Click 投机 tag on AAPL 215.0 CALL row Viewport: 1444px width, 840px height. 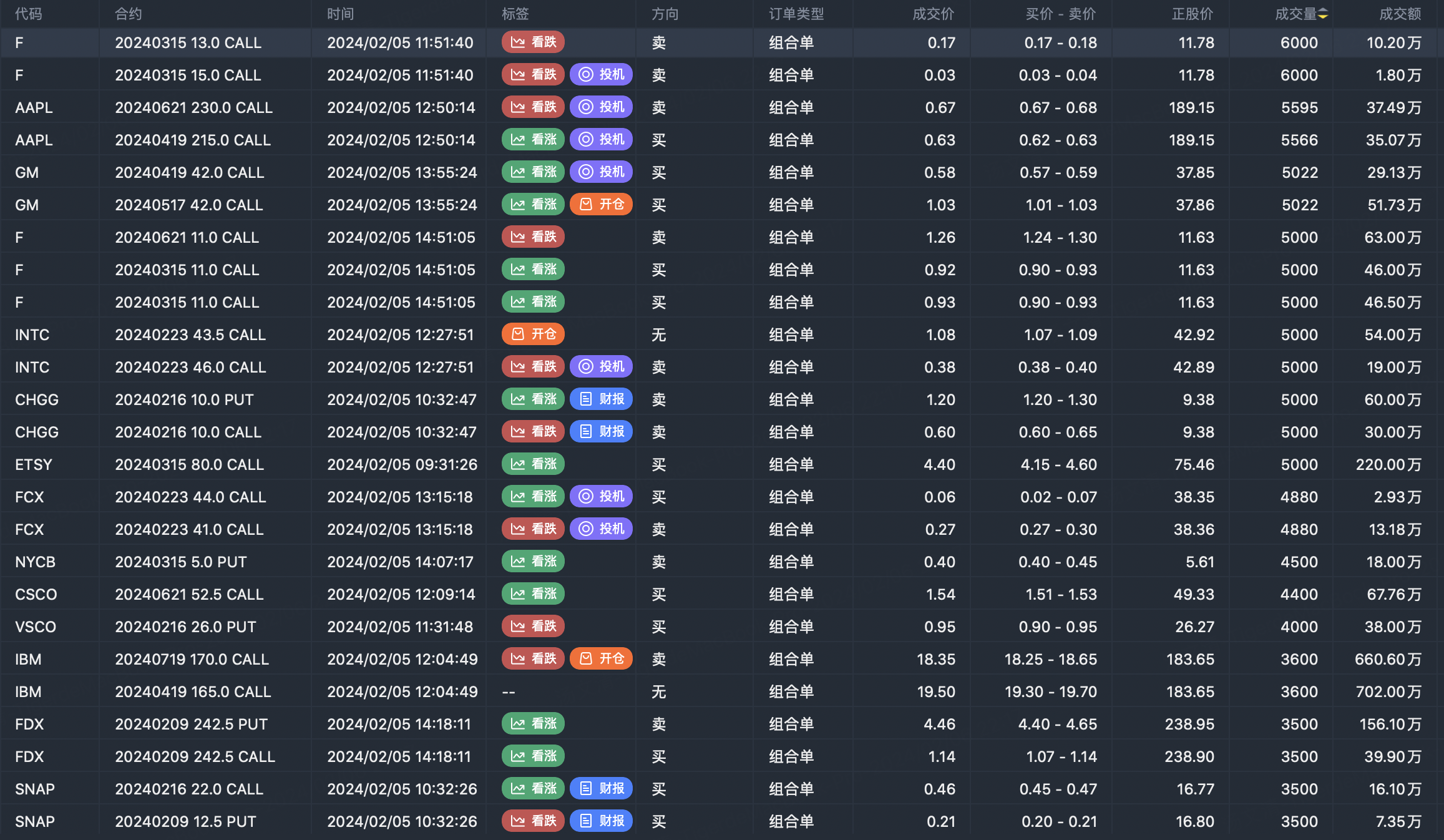click(601, 140)
